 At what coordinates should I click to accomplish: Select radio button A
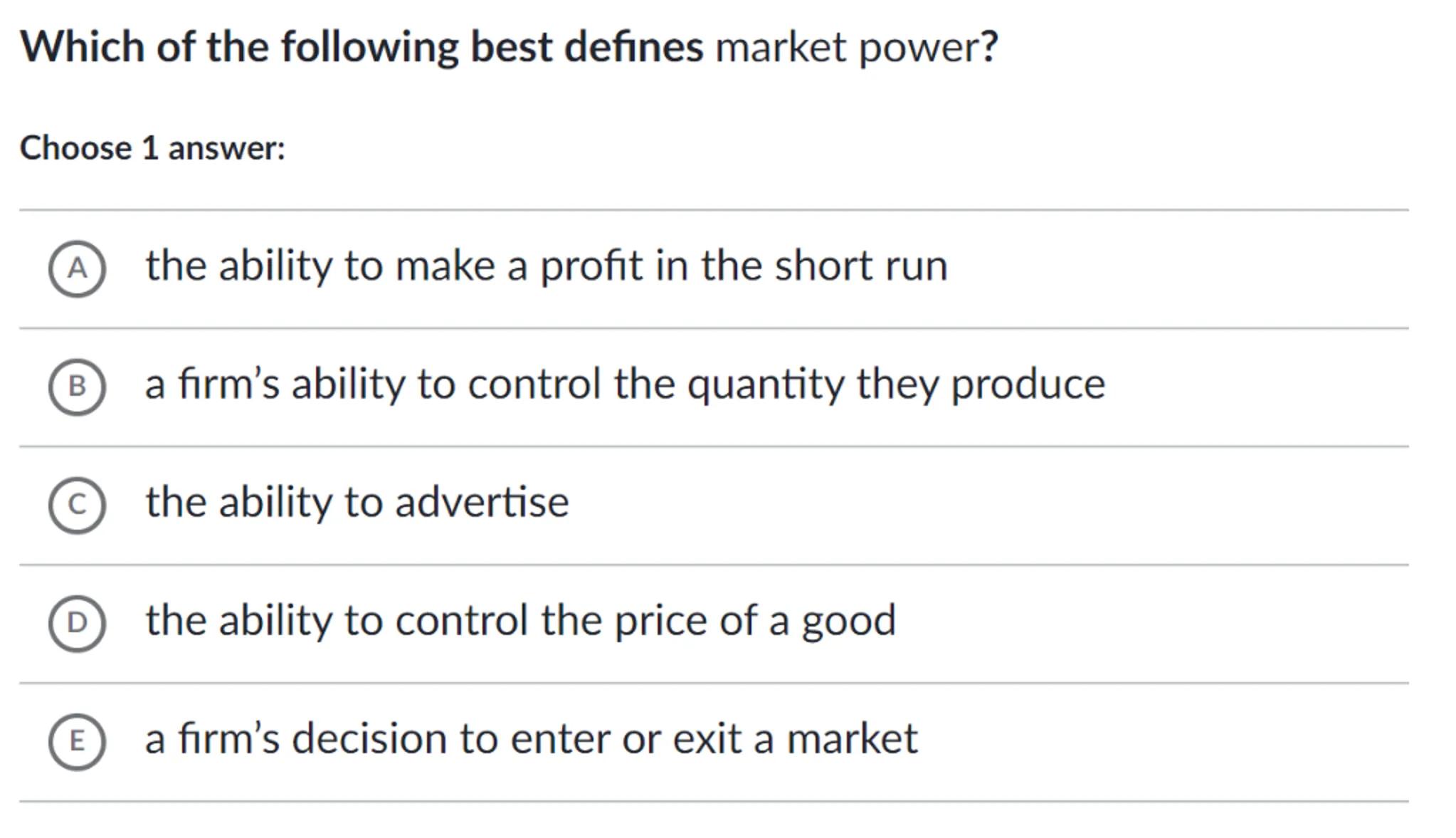(77, 268)
